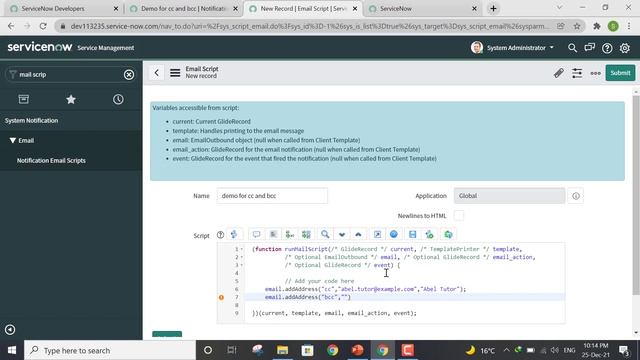Image resolution: width=640 pixels, height=360 pixels.
Task: Open the ServiceNow help icon
Action: click(607, 48)
